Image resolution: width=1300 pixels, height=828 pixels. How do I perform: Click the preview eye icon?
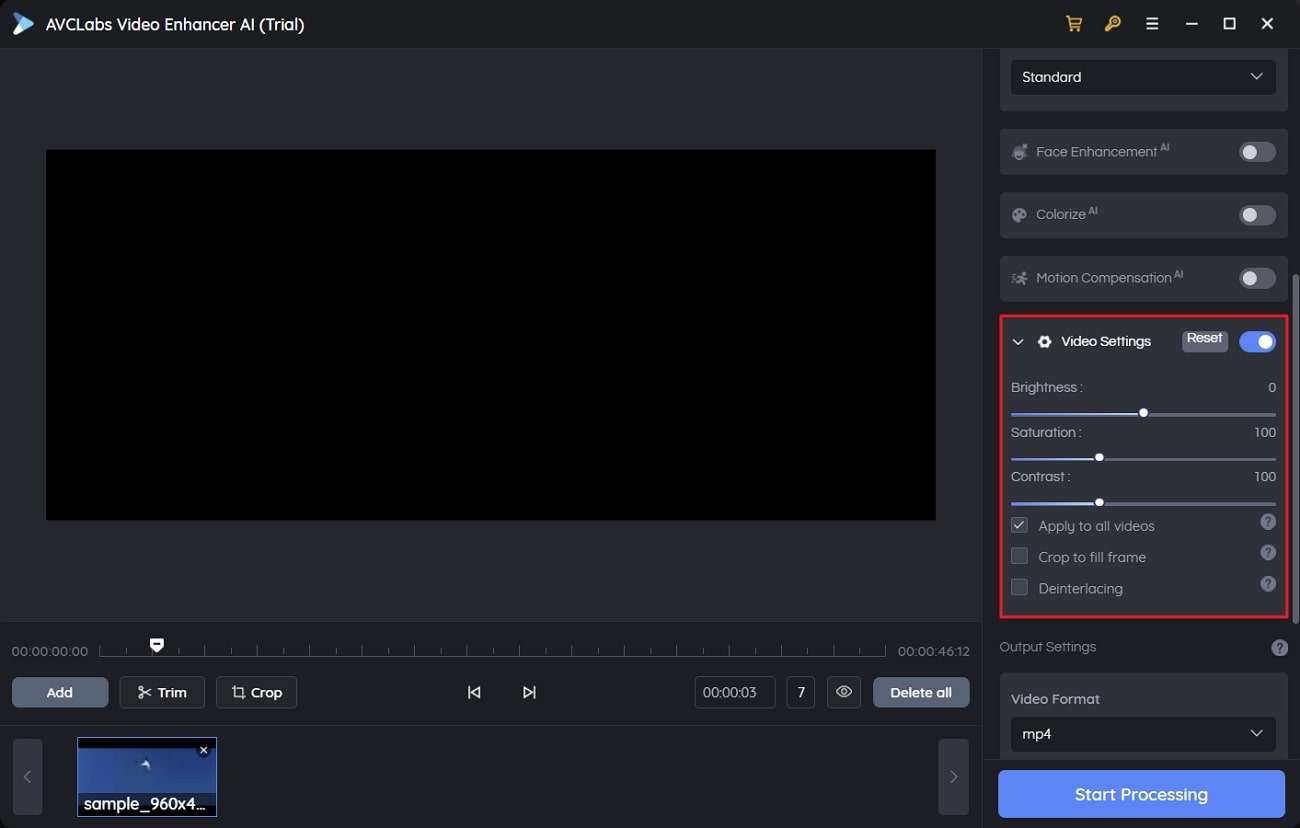pyautogui.click(x=843, y=691)
